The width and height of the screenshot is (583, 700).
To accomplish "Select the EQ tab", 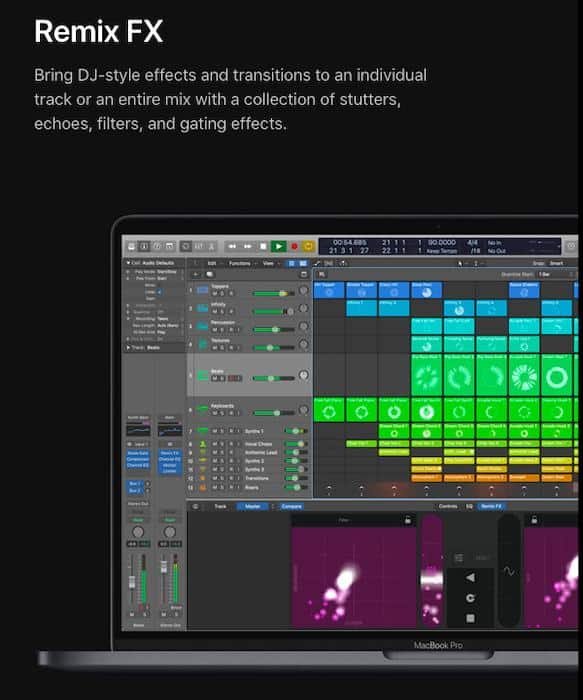I will coord(469,506).
